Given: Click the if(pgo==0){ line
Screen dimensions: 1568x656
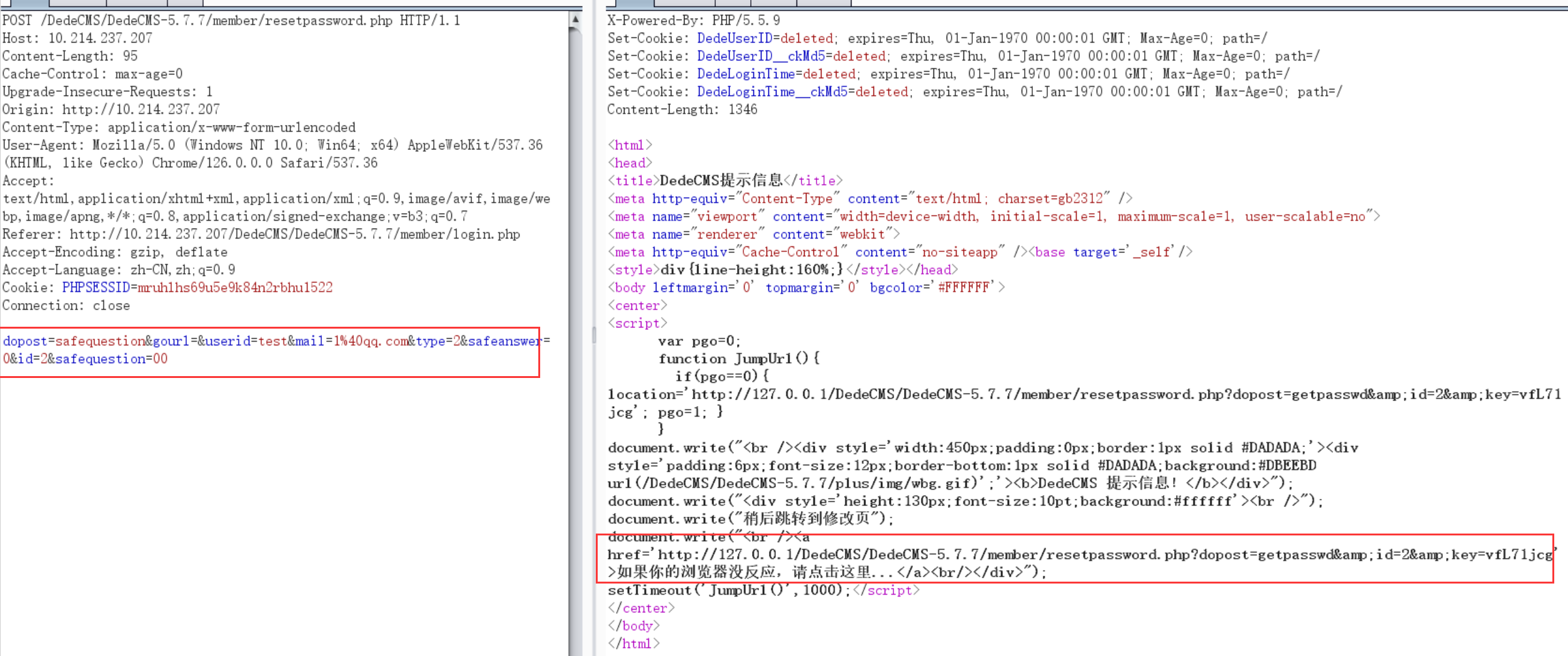Looking at the screenshot, I should 723,376.
